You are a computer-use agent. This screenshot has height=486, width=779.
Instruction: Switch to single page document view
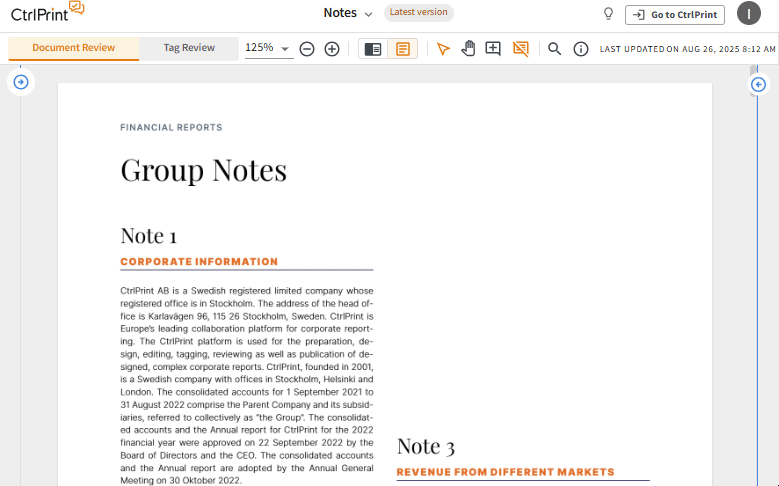[403, 49]
